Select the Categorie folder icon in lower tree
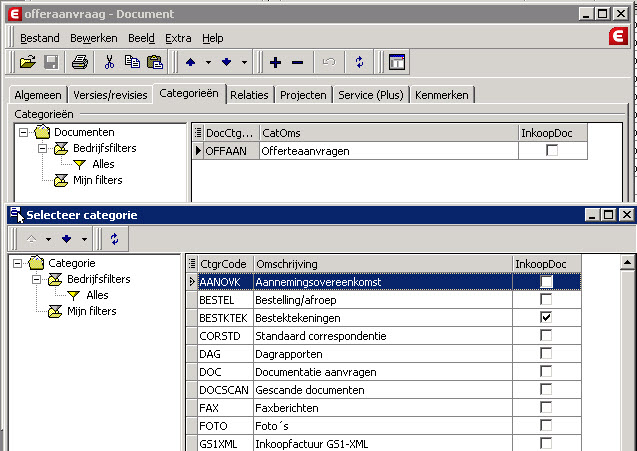This screenshot has height=451, width=637. pyautogui.click(x=36, y=263)
